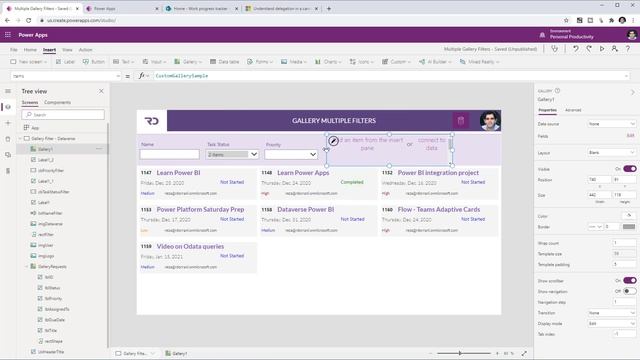
Task: Open the Charts dropdown in ribbon
Action: (x=329, y=62)
